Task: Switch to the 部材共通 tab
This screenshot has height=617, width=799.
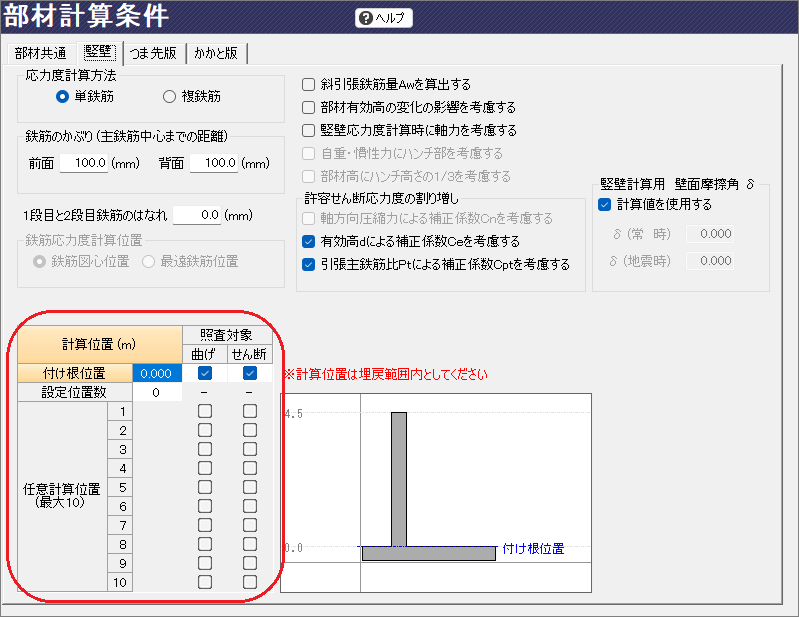Action: pyautogui.click(x=41, y=53)
